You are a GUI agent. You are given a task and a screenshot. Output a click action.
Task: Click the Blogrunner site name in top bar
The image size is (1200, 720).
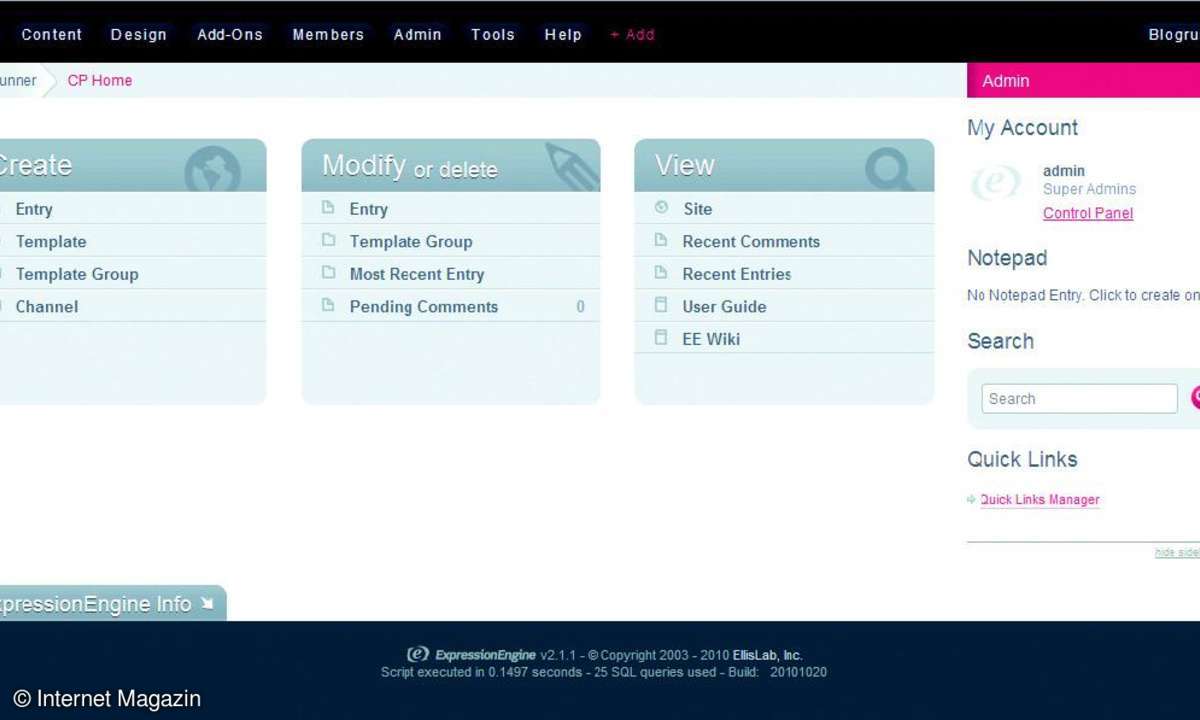pos(1173,34)
